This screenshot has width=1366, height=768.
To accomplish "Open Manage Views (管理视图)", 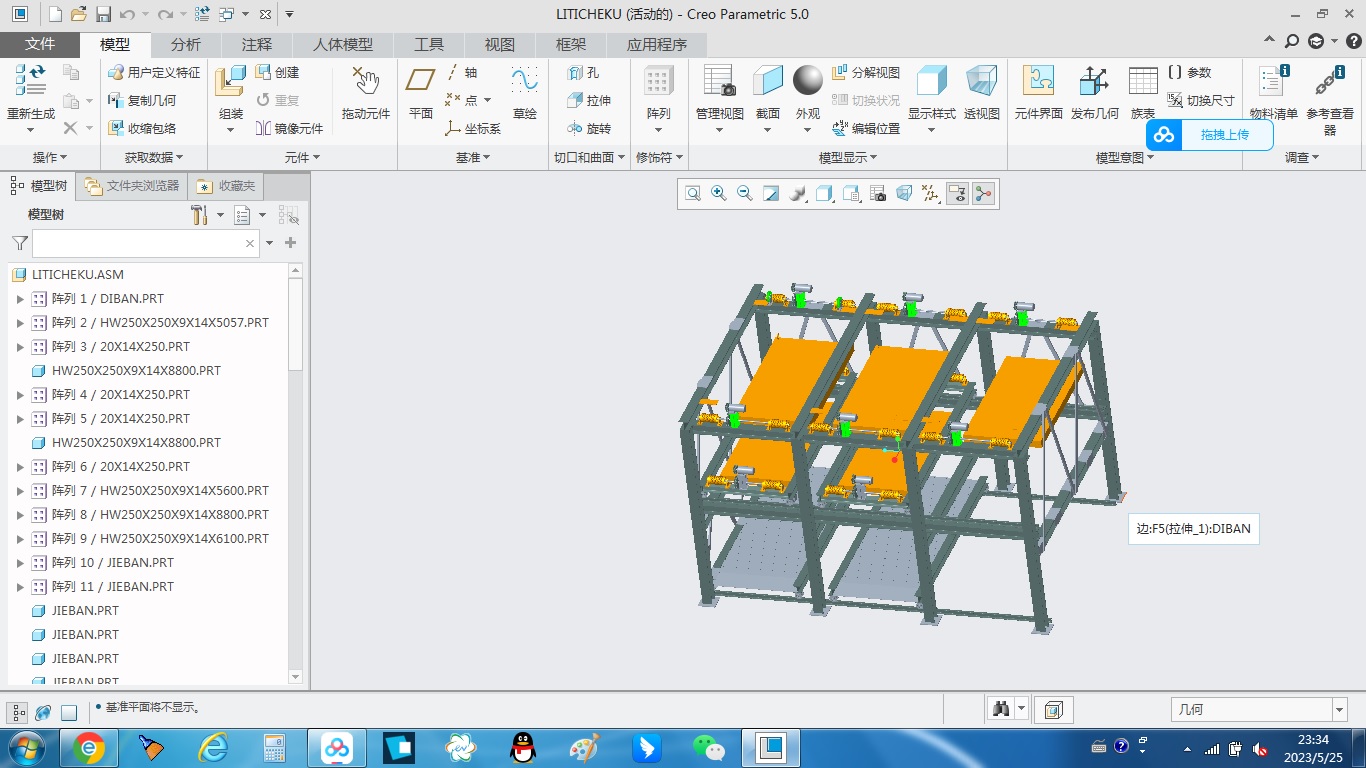I will [720, 94].
